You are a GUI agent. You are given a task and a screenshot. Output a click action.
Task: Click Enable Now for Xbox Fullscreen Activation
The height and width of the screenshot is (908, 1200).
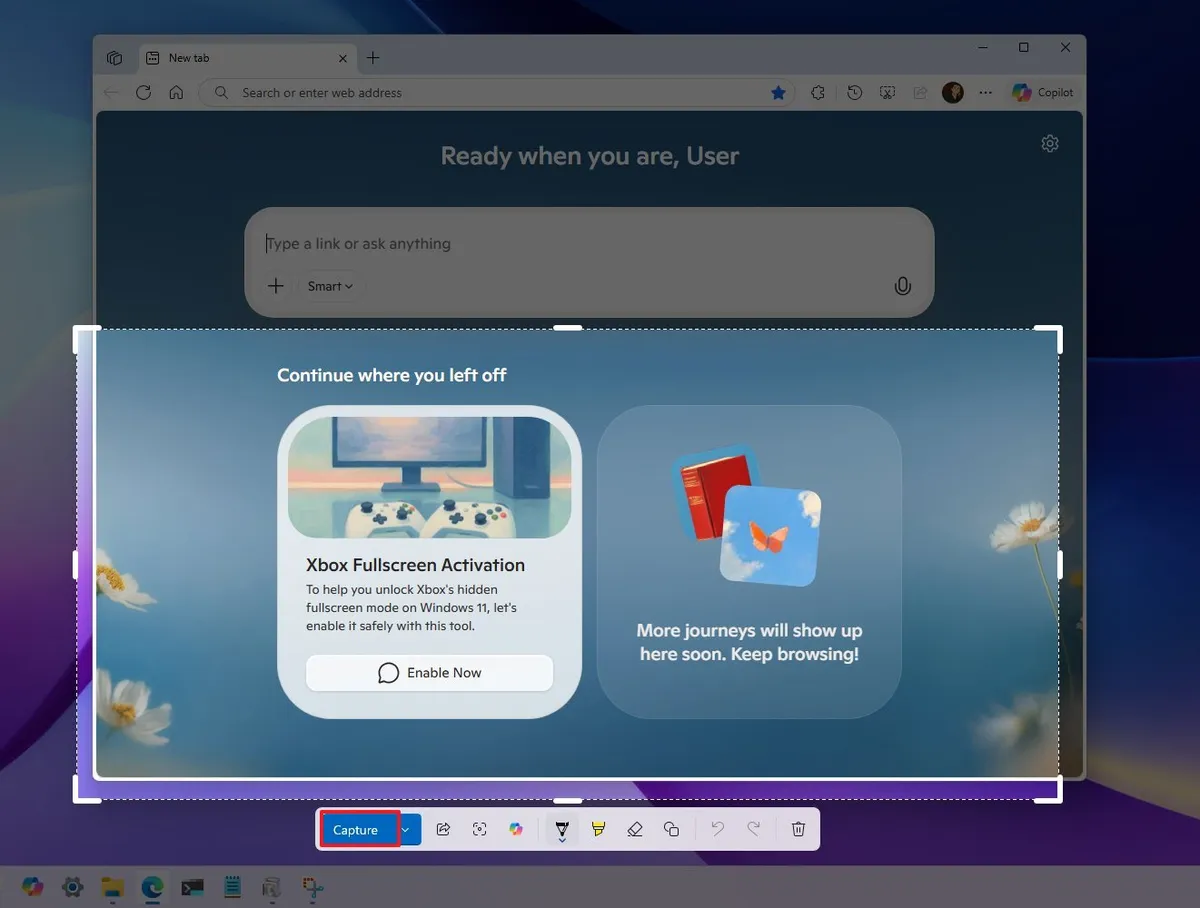[429, 672]
